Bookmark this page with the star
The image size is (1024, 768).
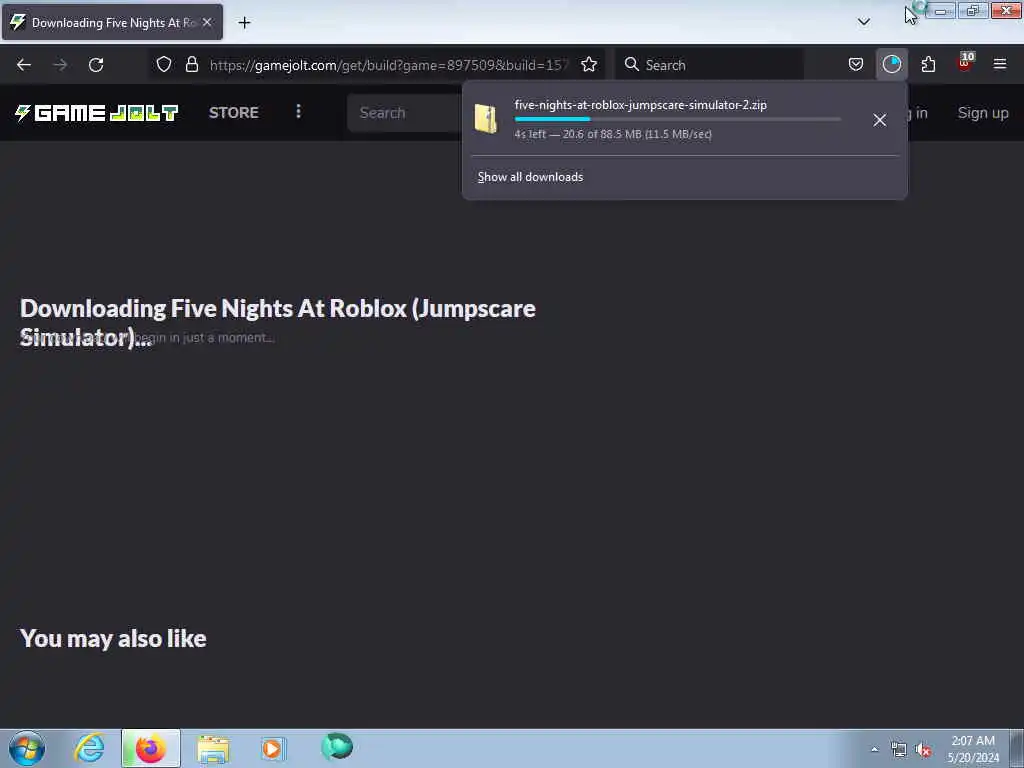588,65
